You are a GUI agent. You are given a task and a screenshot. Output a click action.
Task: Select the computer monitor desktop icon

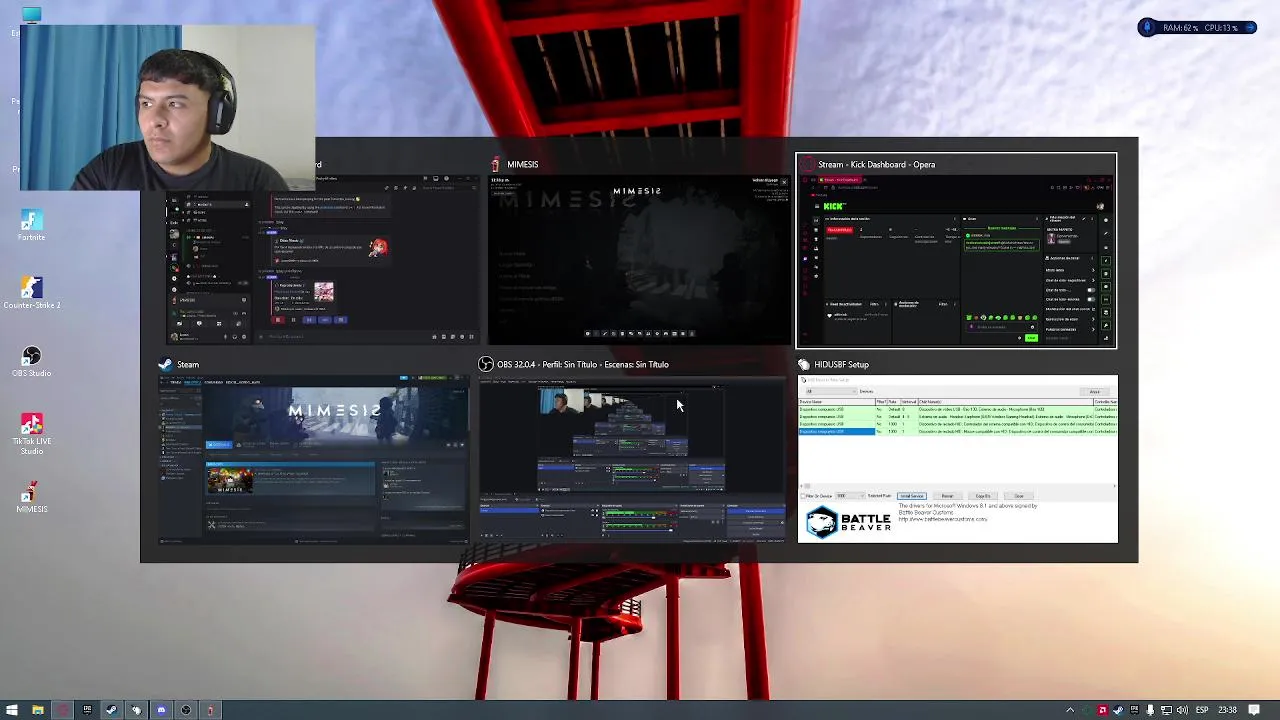(31, 14)
